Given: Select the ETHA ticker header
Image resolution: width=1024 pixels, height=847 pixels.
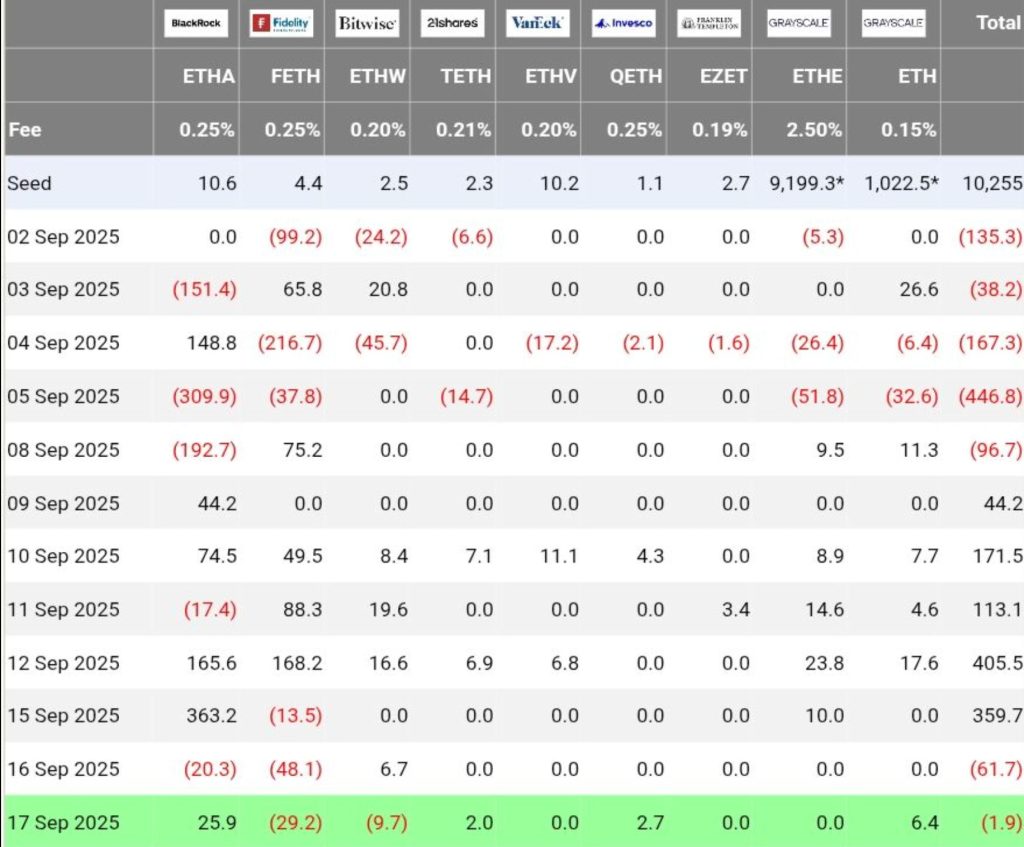Looking at the screenshot, I should coord(210,76).
